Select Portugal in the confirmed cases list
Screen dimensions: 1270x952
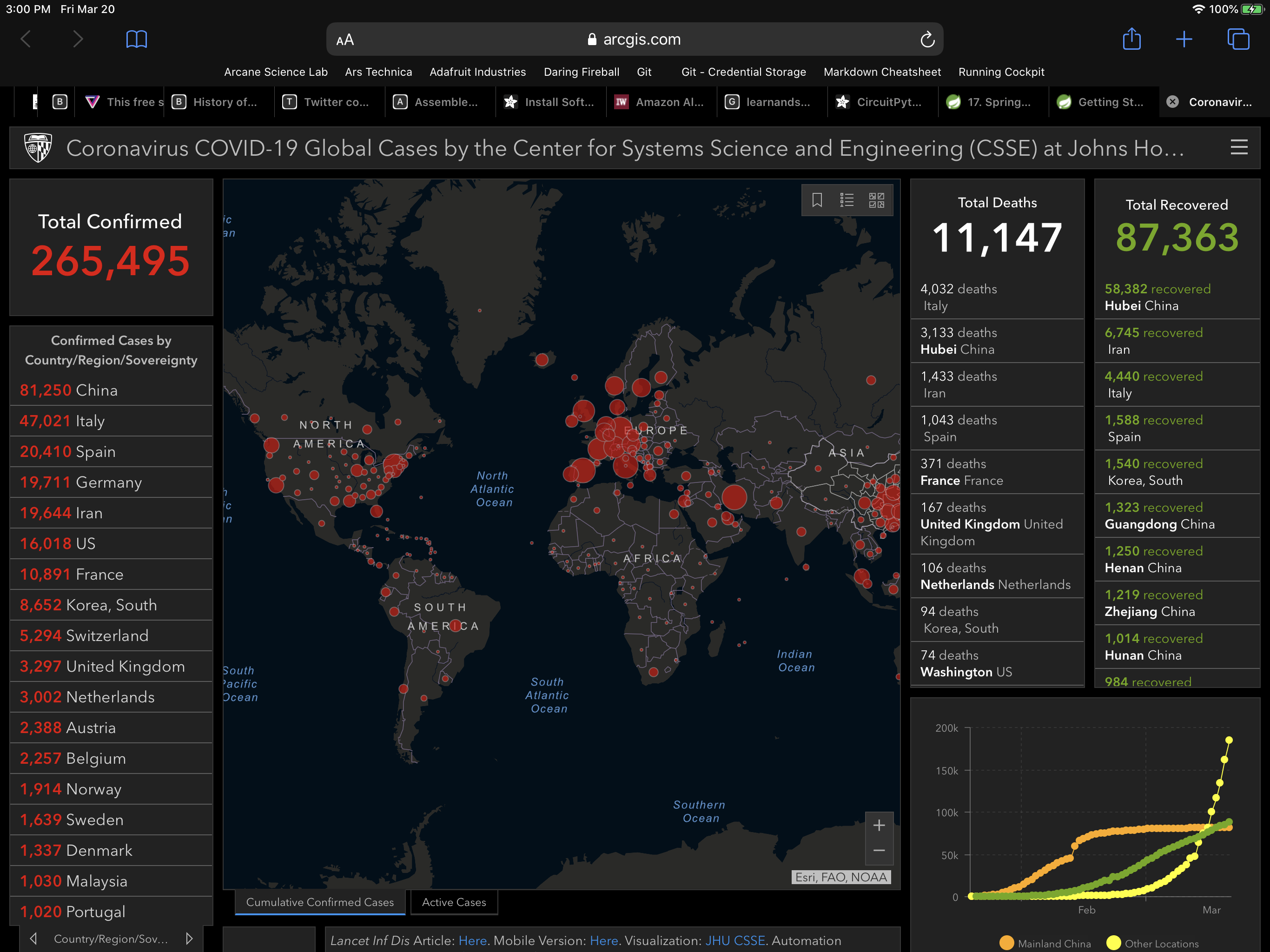click(x=112, y=912)
